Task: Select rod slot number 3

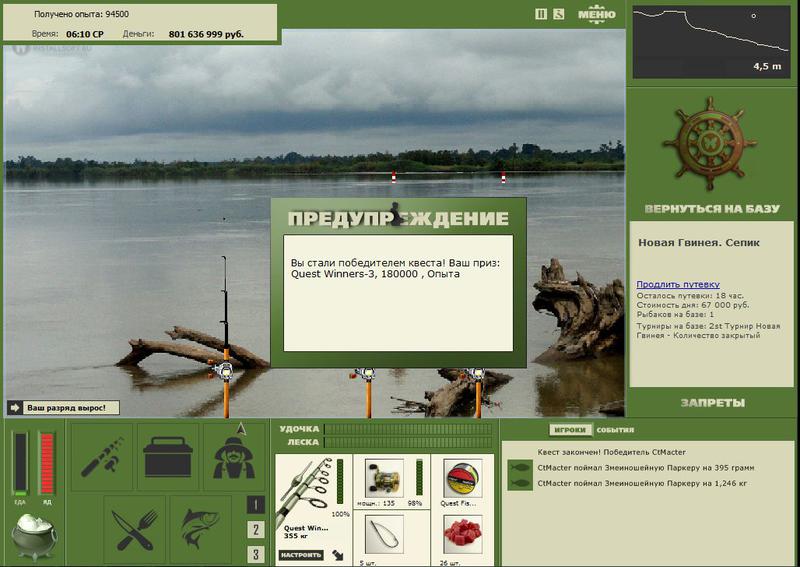Action: coord(256,554)
